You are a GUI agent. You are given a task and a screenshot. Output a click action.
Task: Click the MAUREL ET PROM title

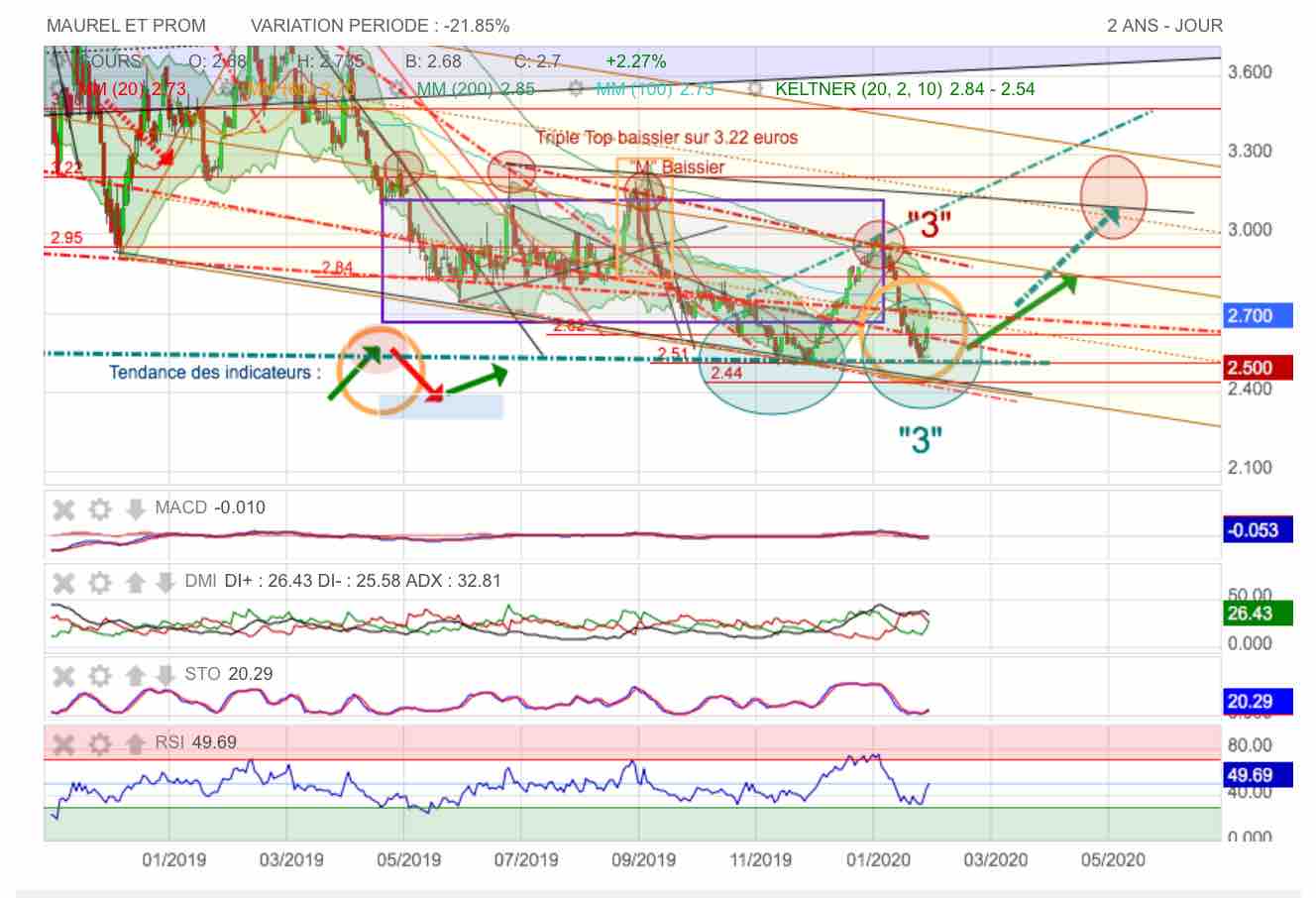pyautogui.click(x=127, y=26)
